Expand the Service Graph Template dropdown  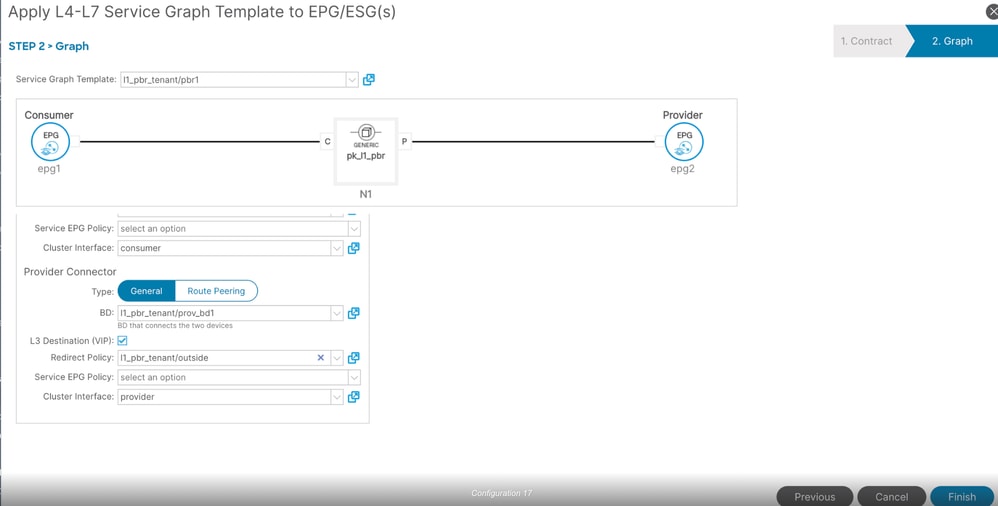pyautogui.click(x=352, y=80)
